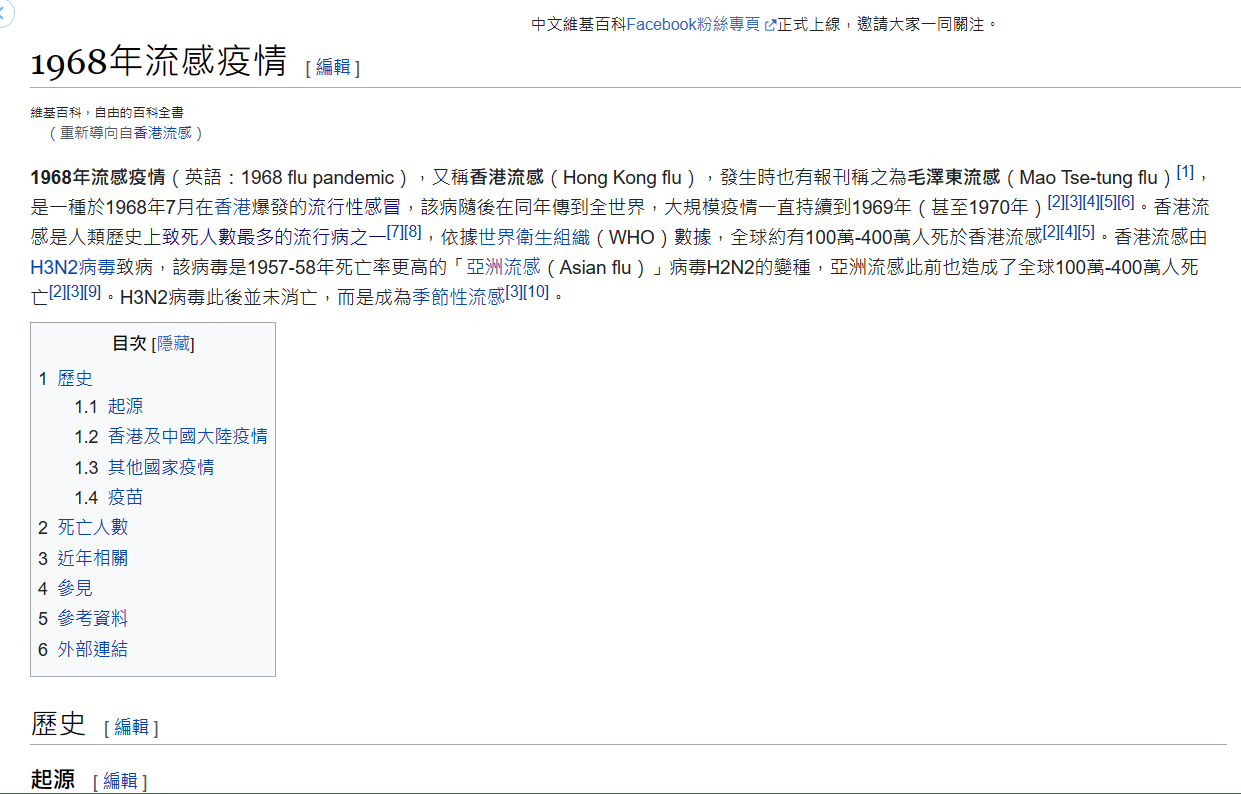
Task: Click 編輯 next to the page title 1968年流感疫情
Action: 333,67
